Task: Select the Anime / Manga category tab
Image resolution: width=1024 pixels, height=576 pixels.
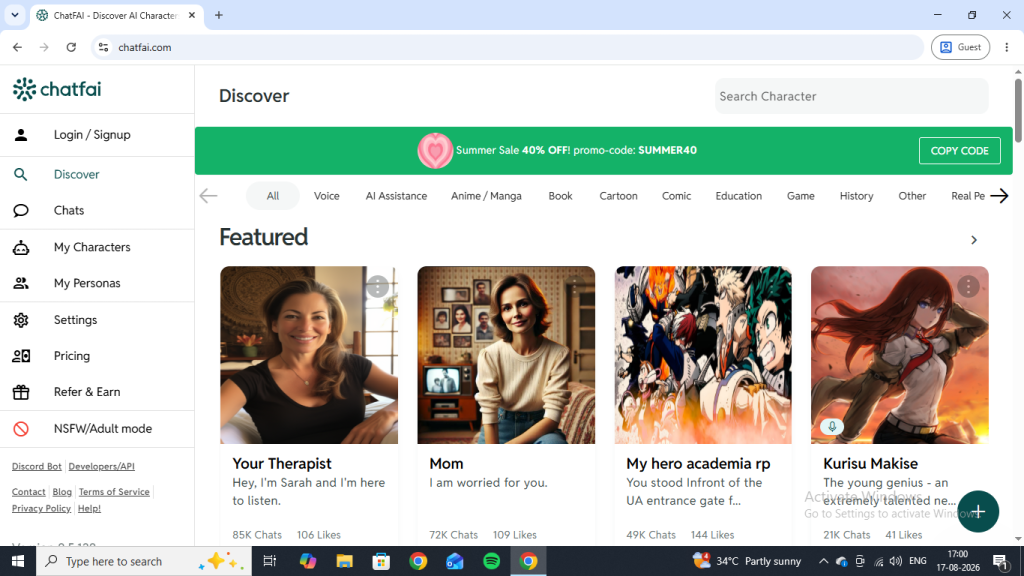Action: tap(486, 196)
